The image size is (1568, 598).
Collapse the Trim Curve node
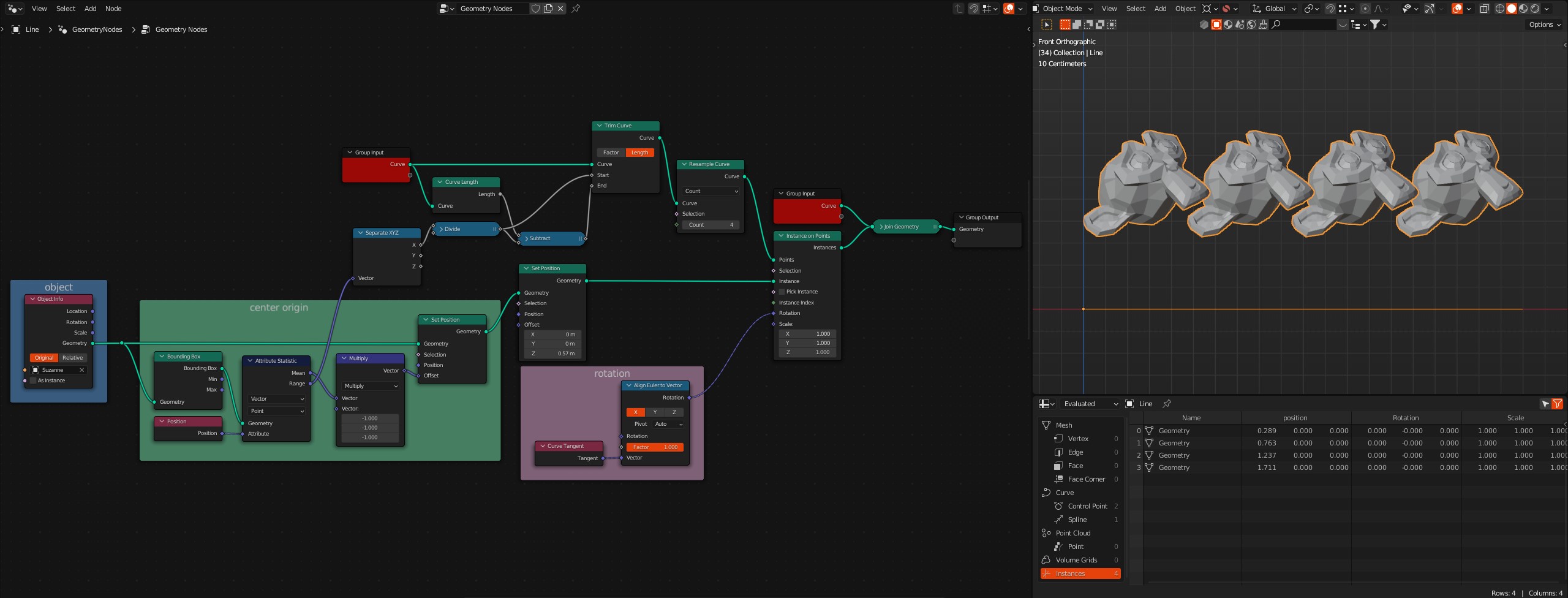coord(599,126)
